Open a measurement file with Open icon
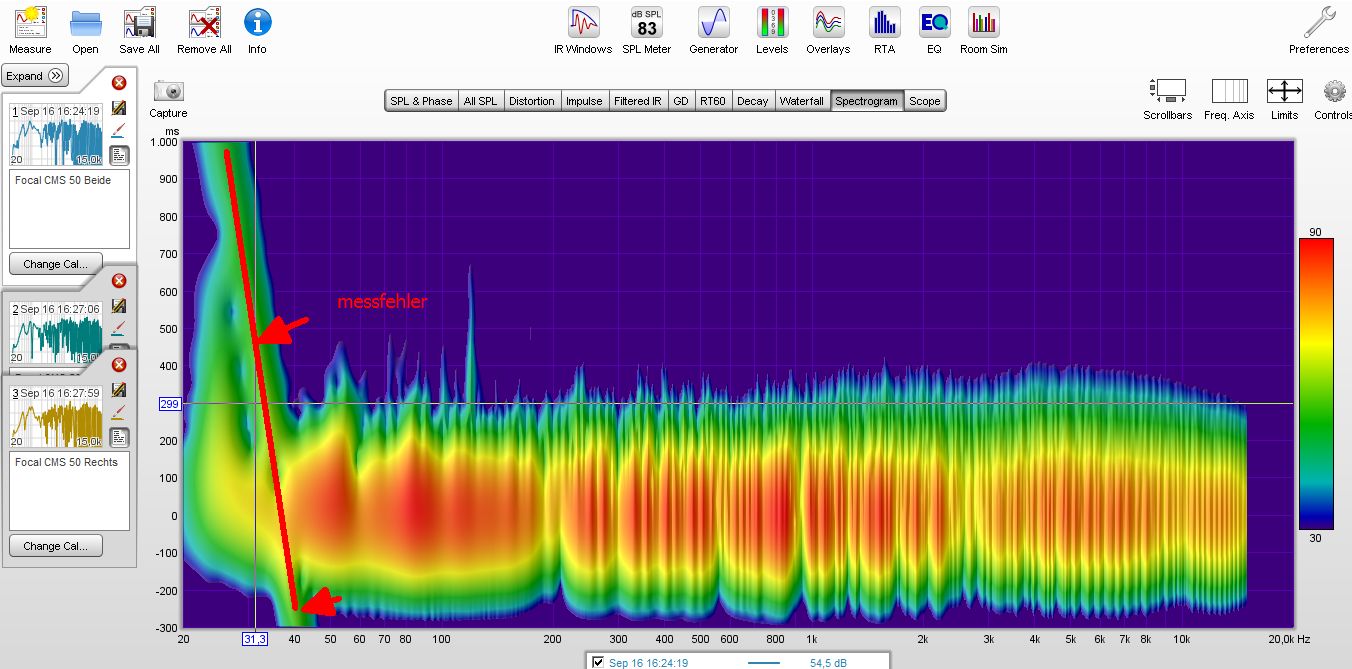The width and height of the screenshot is (1352, 669). (86, 22)
